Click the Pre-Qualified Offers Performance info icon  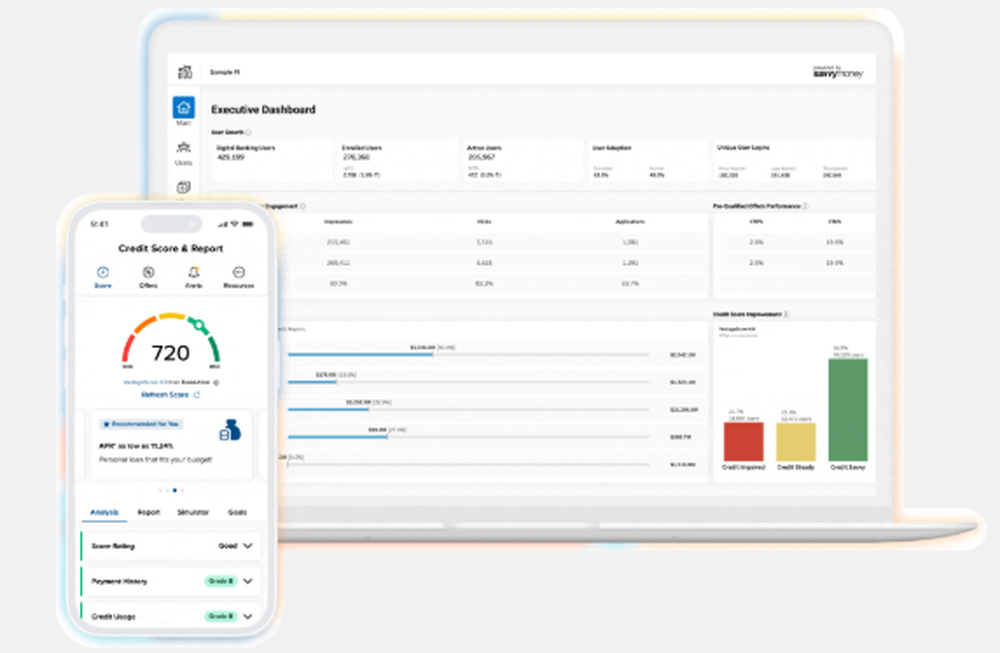(806, 204)
